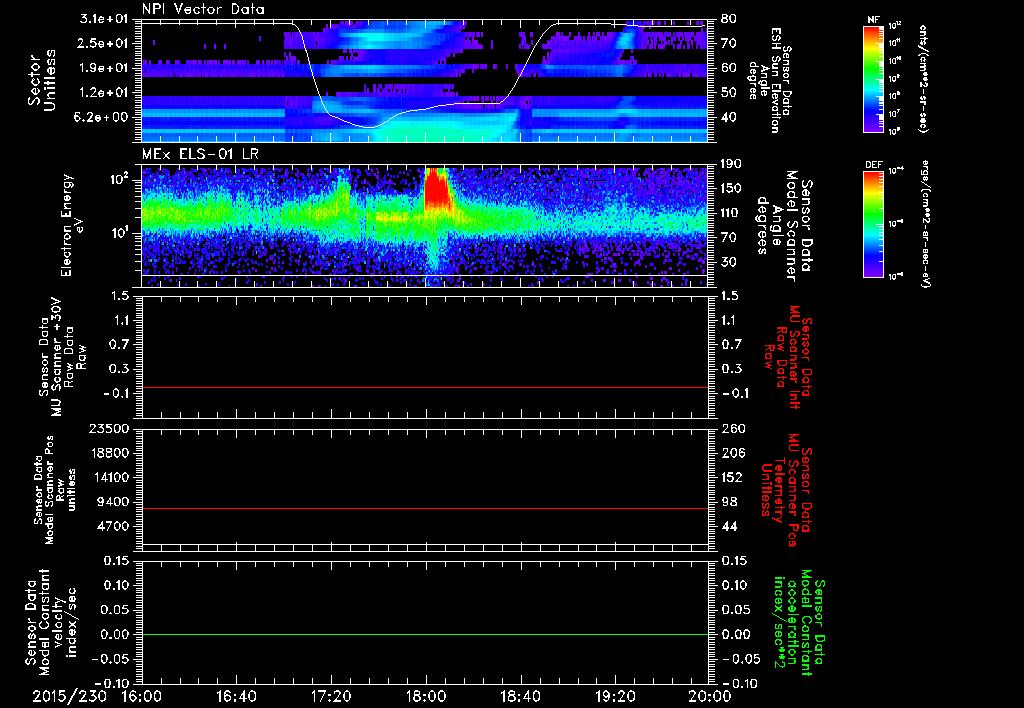Click the "18:40" time axis label
This screenshot has width=1024, height=708.
[x=520, y=696]
